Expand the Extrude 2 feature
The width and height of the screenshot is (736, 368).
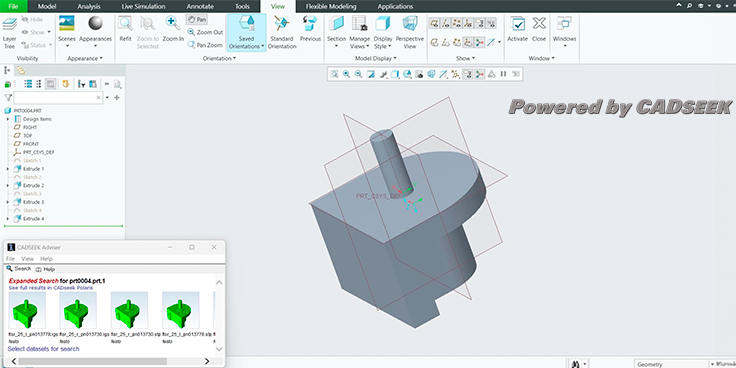pyautogui.click(x=8, y=185)
